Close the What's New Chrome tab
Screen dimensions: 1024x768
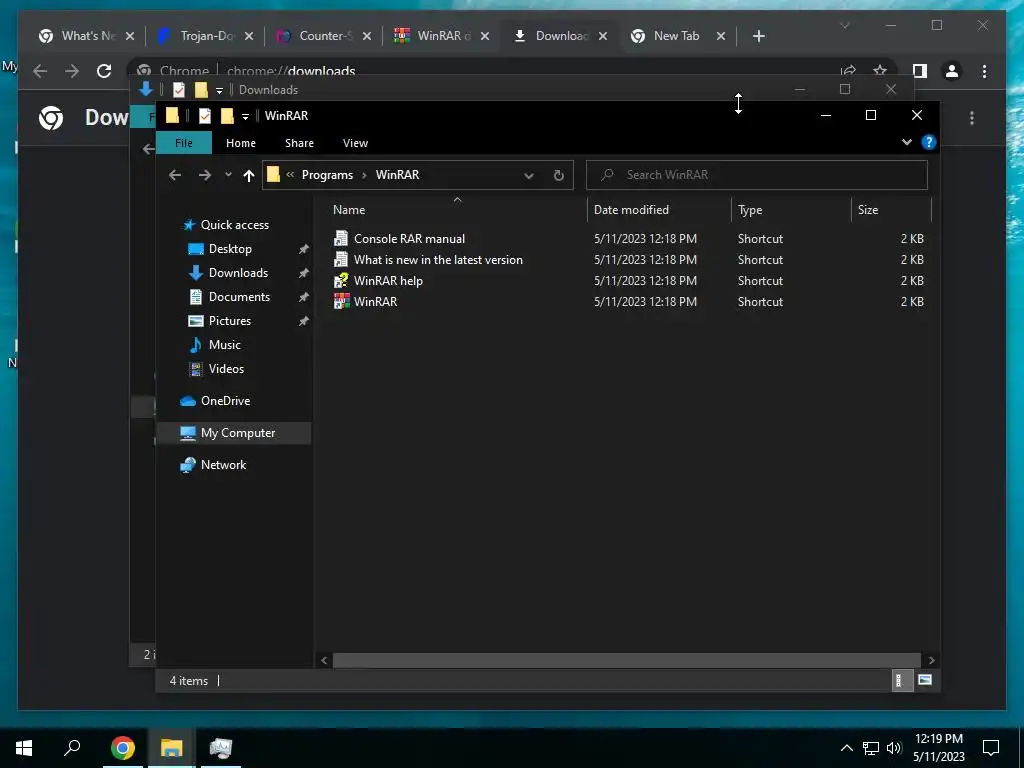129,36
